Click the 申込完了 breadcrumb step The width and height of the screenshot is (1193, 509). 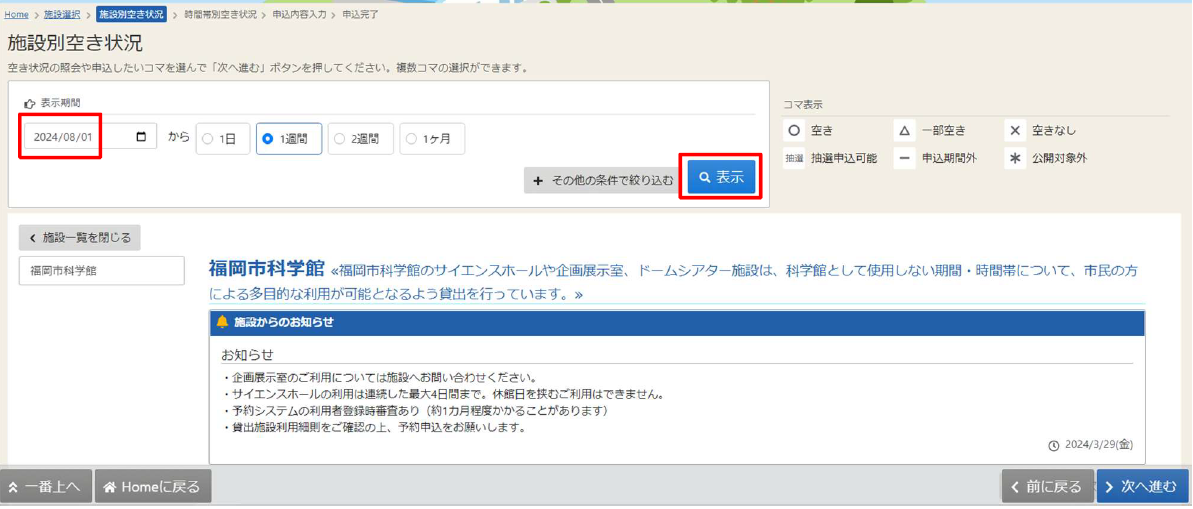pyautogui.click(x=360, y=14)
